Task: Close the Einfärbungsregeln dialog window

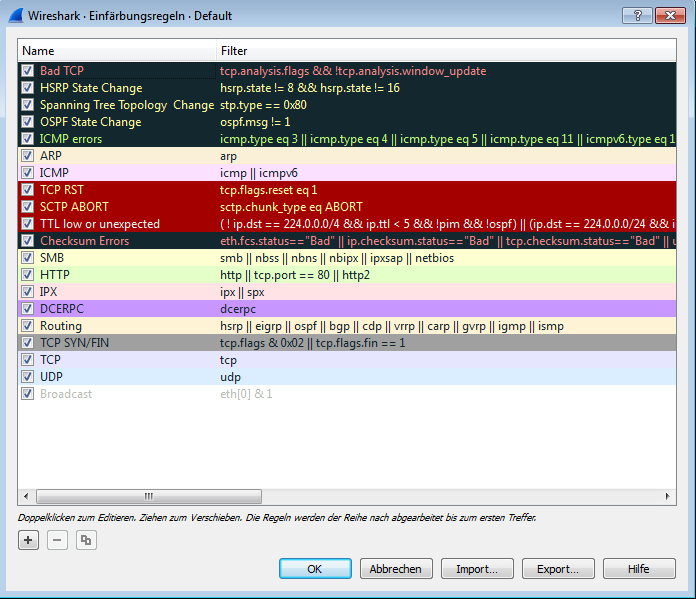Action: pos(671,16)
